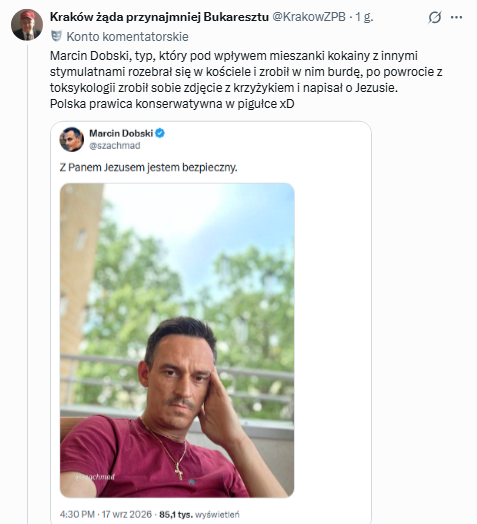The height and width of the screenshot is (524, 477).
Task: Click Marcin Dobski's small profile avatar
Action: pos(72,139)
